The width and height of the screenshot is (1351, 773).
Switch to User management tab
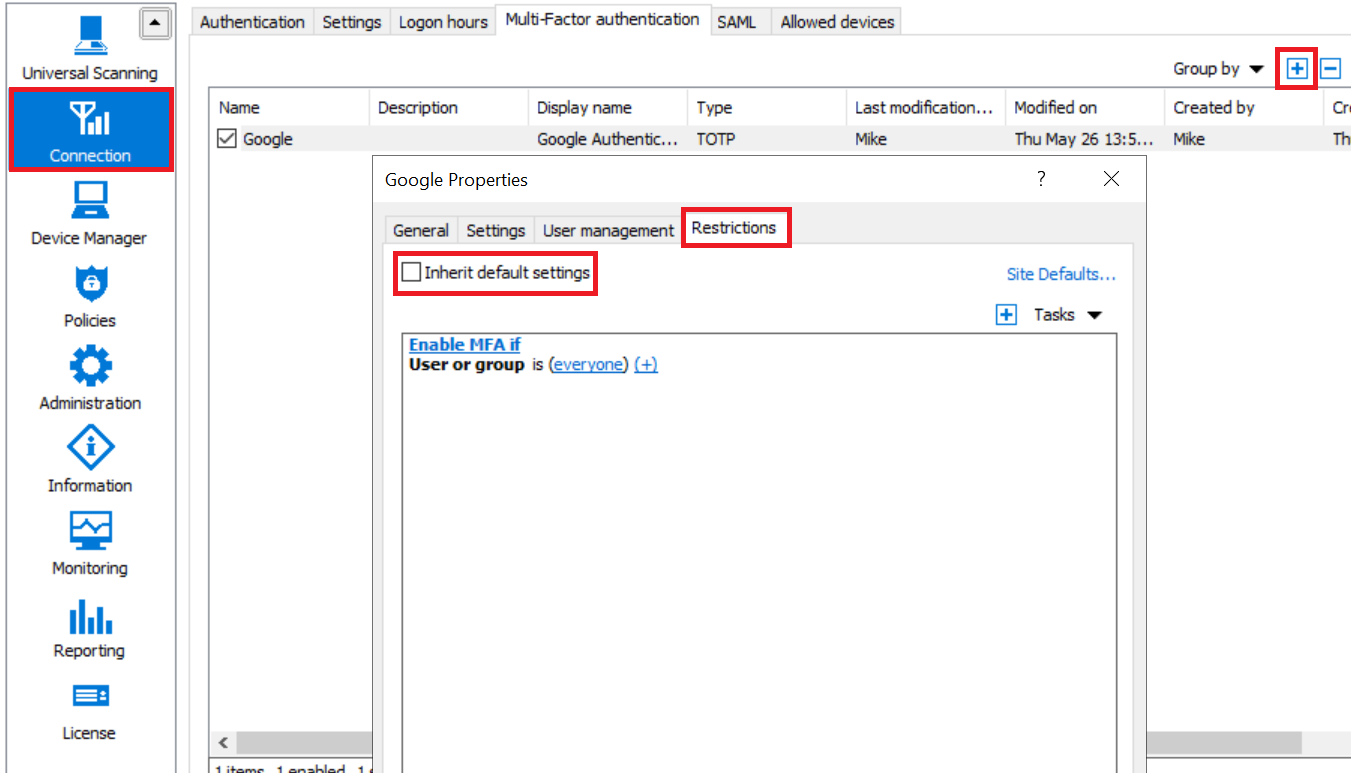click(x=608, y=230)
